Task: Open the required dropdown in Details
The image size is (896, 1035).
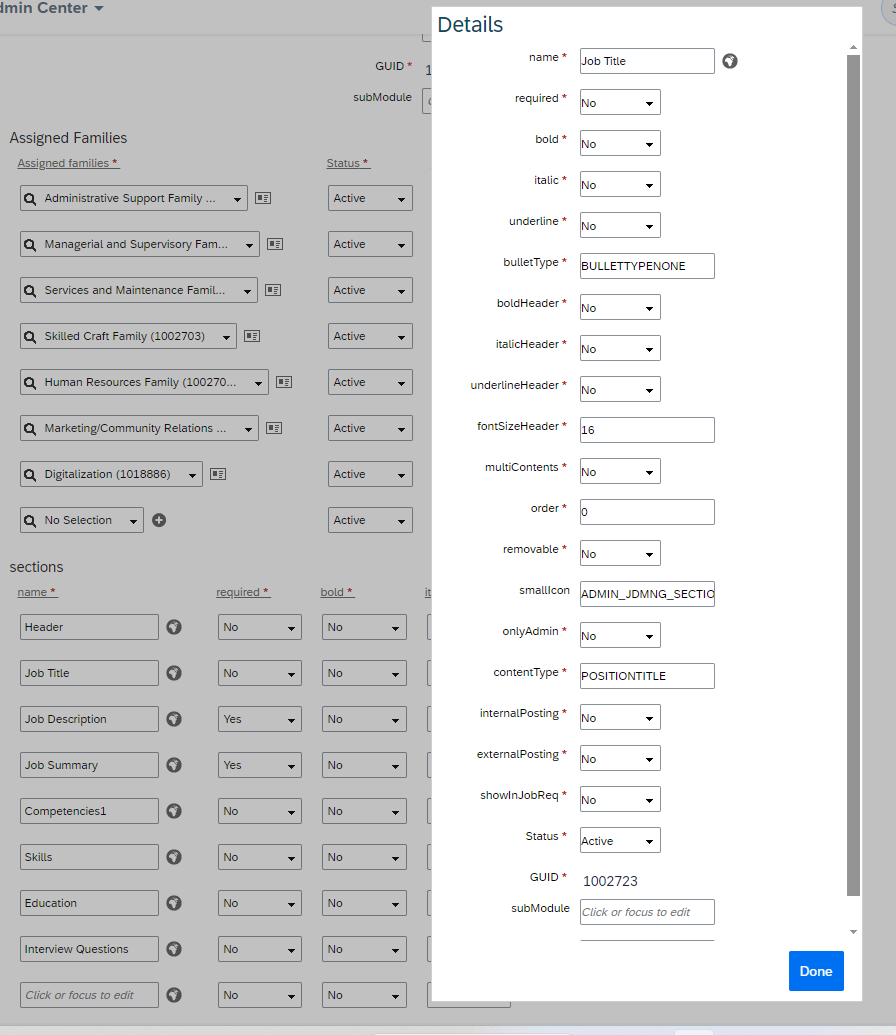Action: point(620,102)
